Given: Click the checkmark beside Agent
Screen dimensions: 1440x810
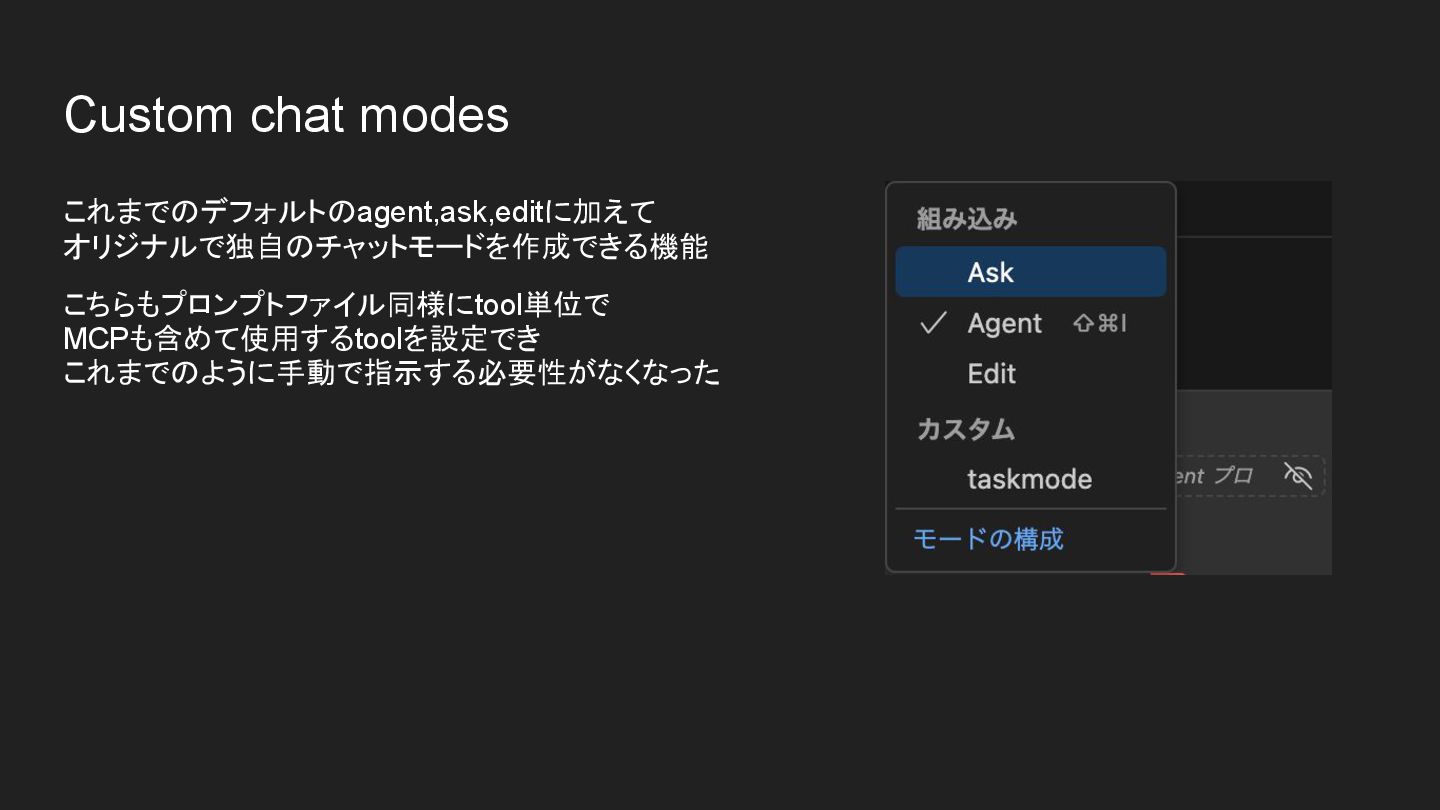Looking at the screenshot, I should 933,323.
